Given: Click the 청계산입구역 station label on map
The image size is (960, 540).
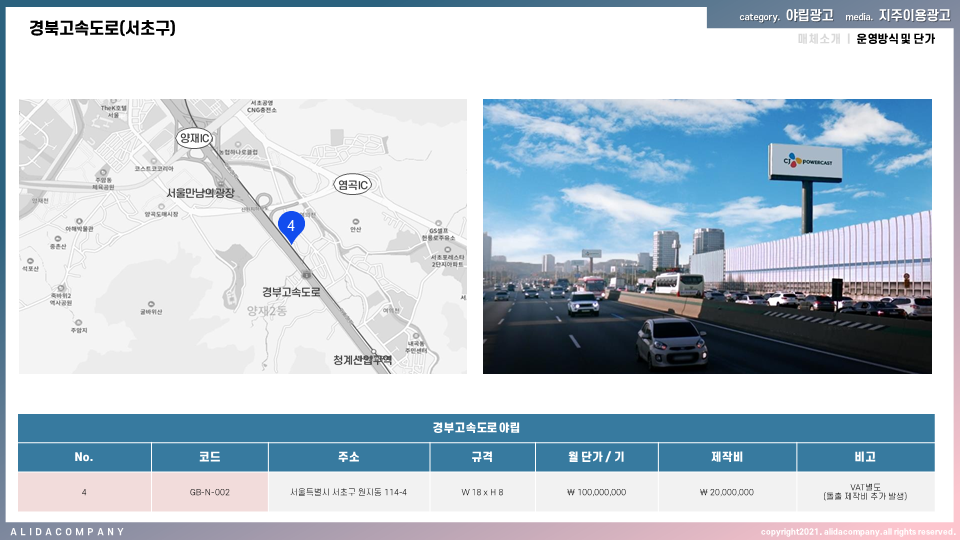Looking at the screenshot, I should [x=363, y=360].
